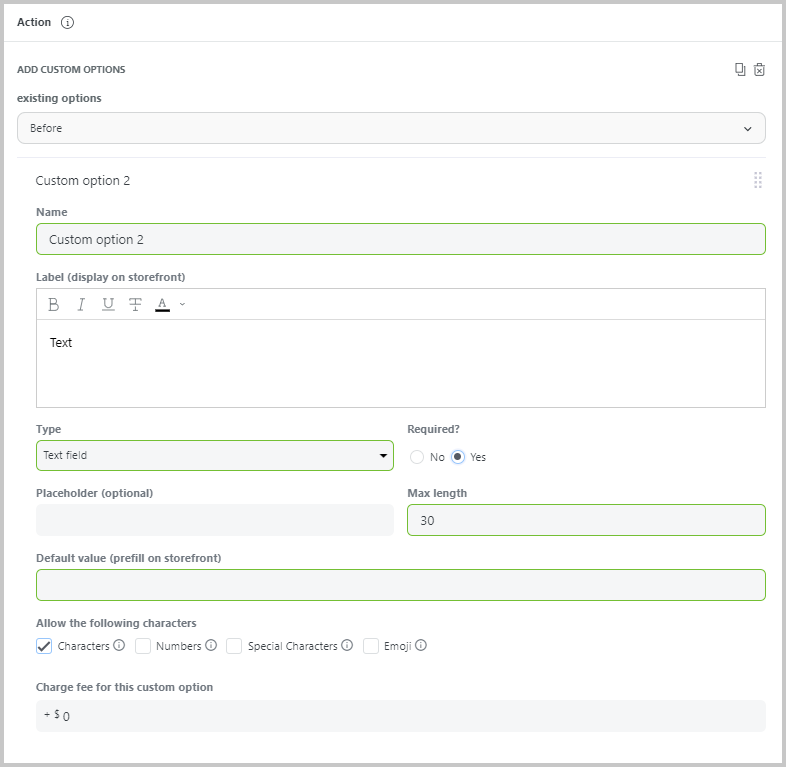Open the Type dropdown showing Text field

pos(215,455)
